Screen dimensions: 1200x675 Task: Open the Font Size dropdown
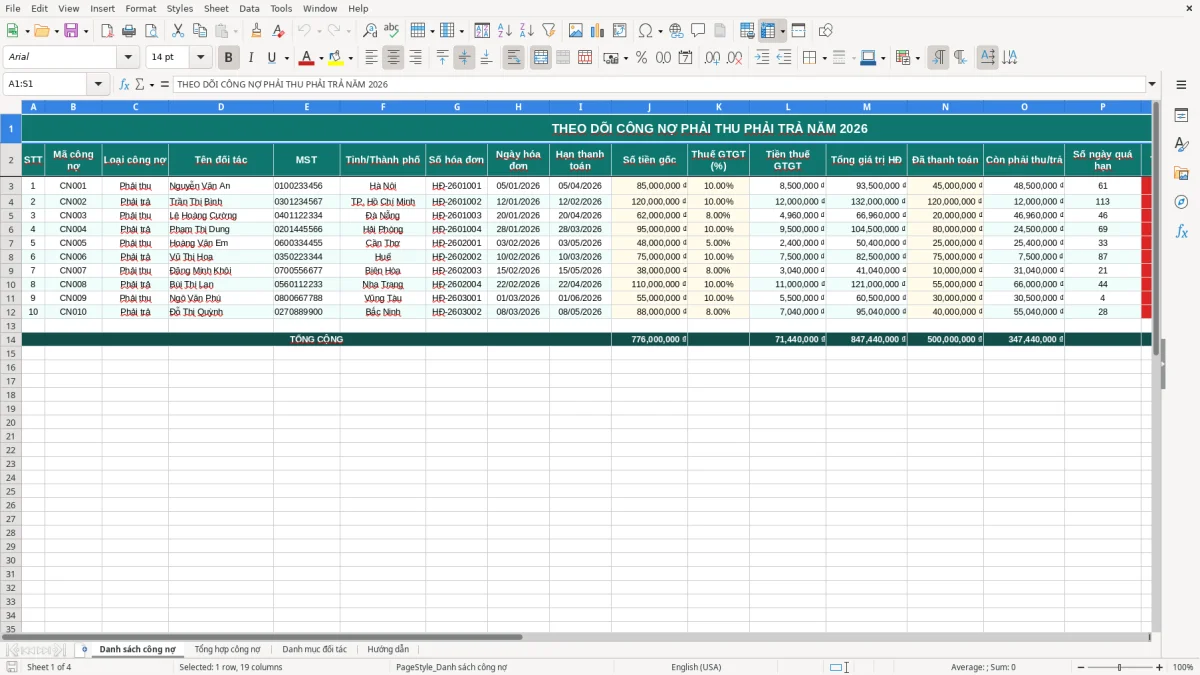pos(200,57)
